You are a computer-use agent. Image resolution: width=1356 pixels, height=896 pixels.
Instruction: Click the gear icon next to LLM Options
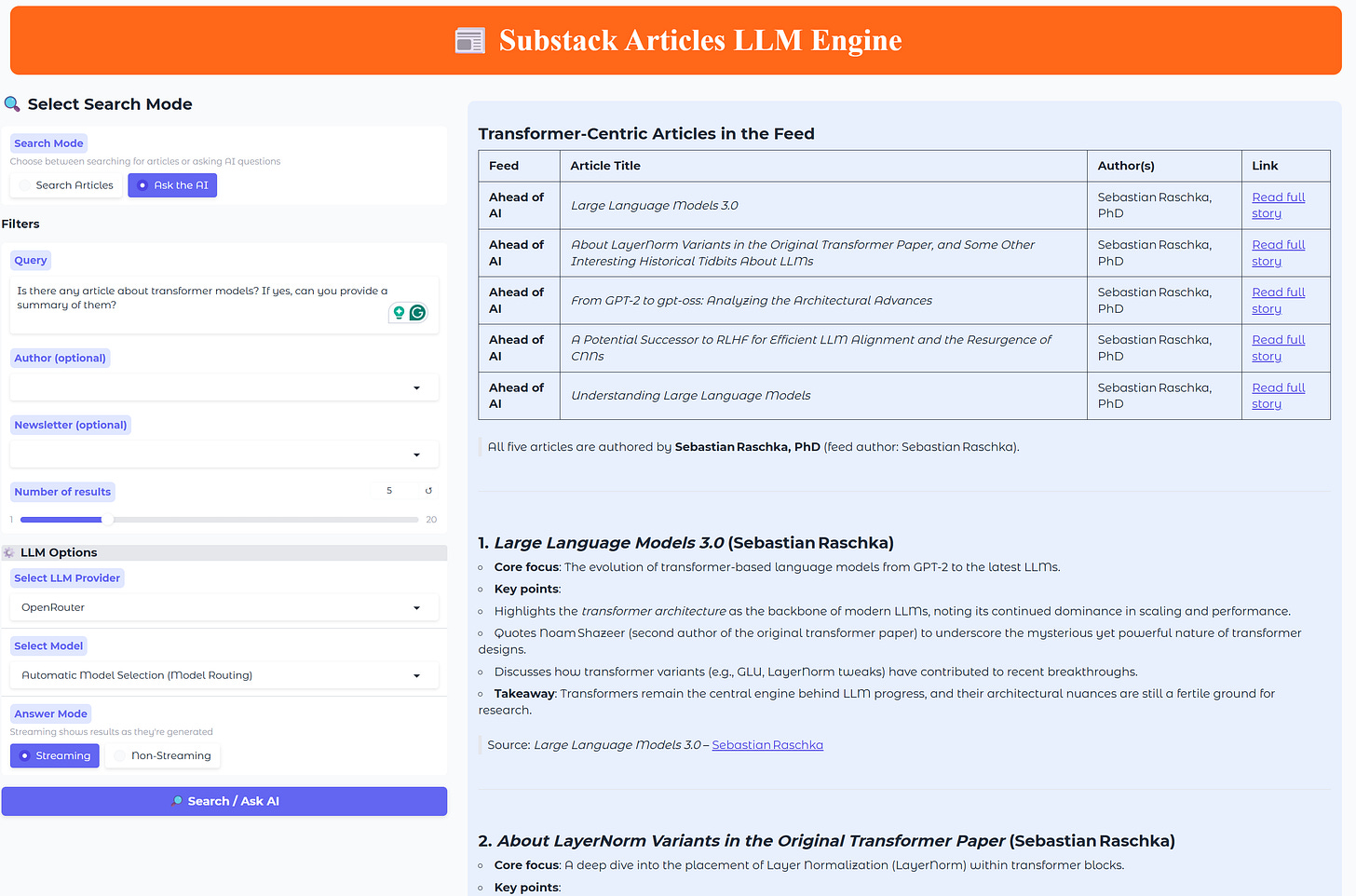[x=9, y=552]
